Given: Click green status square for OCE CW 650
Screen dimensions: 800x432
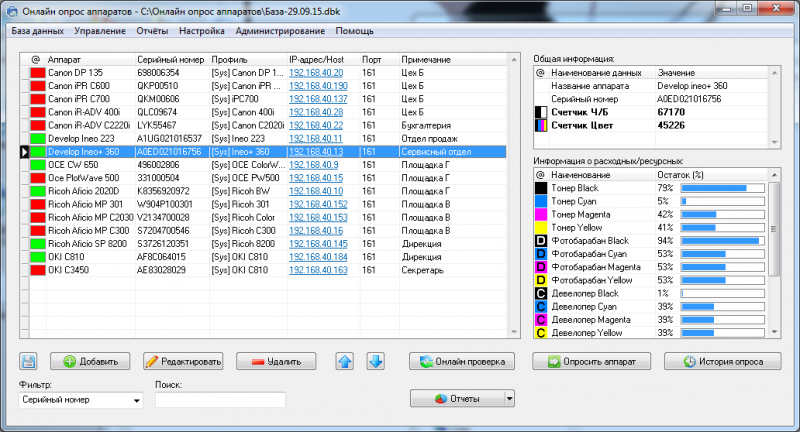Looking at the screenshot, I should pyautogui.click(x=38, y=165).
